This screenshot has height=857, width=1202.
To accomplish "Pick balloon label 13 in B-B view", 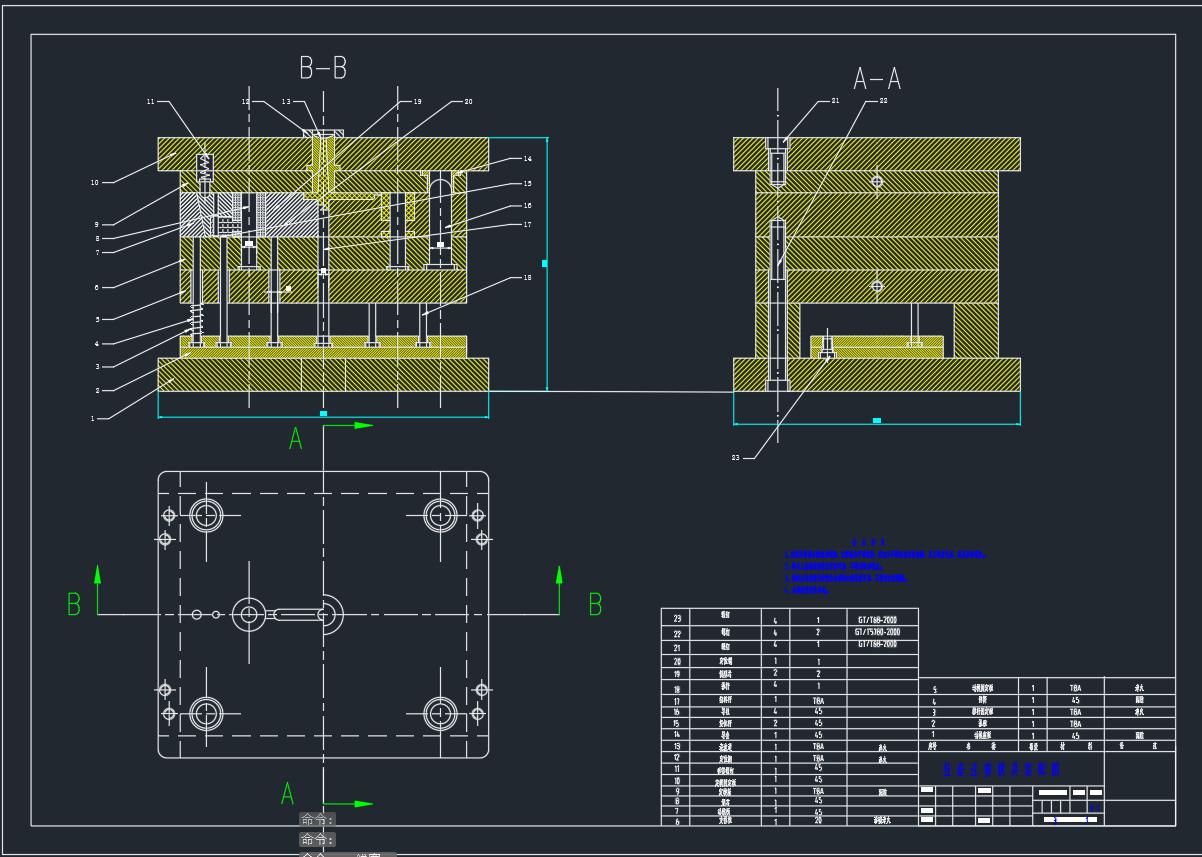I will 285,101.
